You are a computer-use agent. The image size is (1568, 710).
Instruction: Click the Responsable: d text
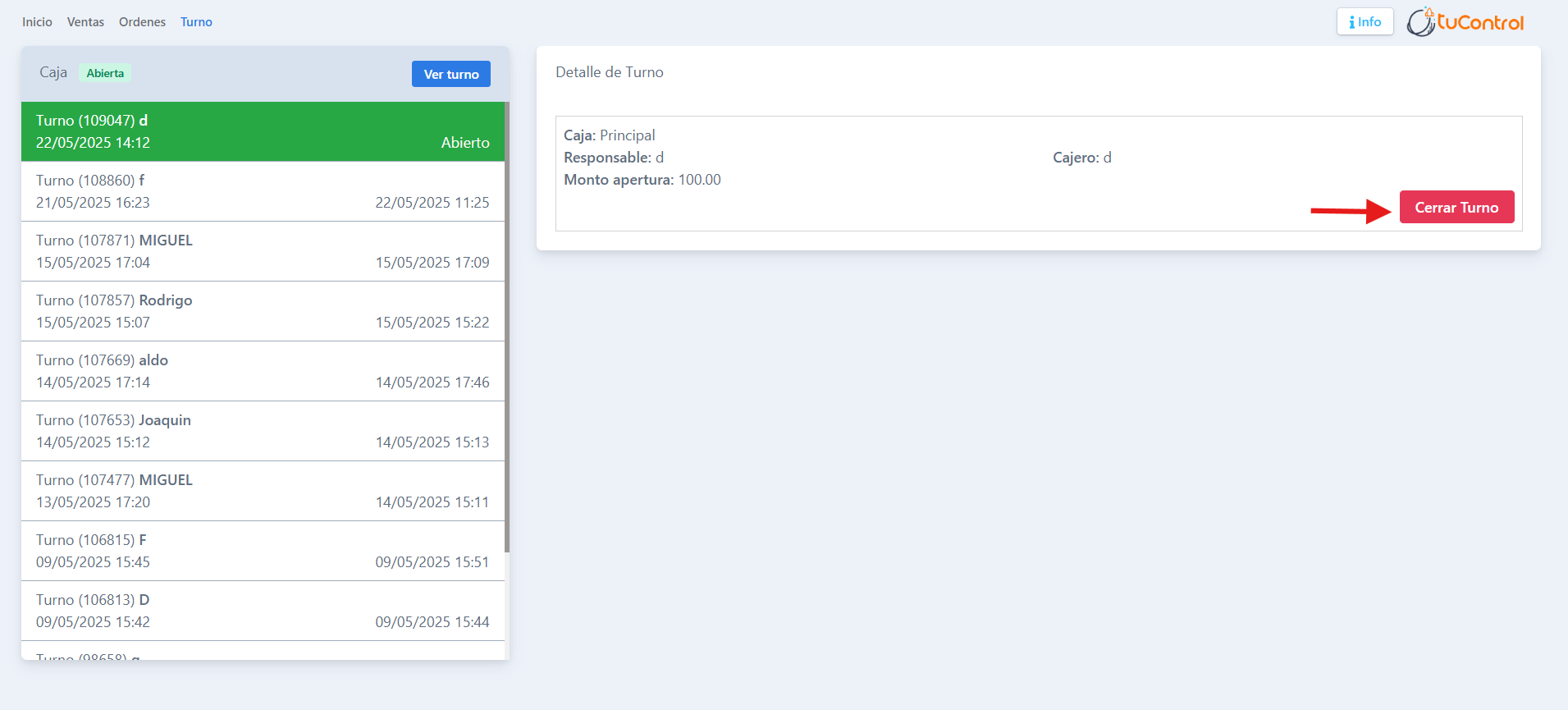coord(614,158)
